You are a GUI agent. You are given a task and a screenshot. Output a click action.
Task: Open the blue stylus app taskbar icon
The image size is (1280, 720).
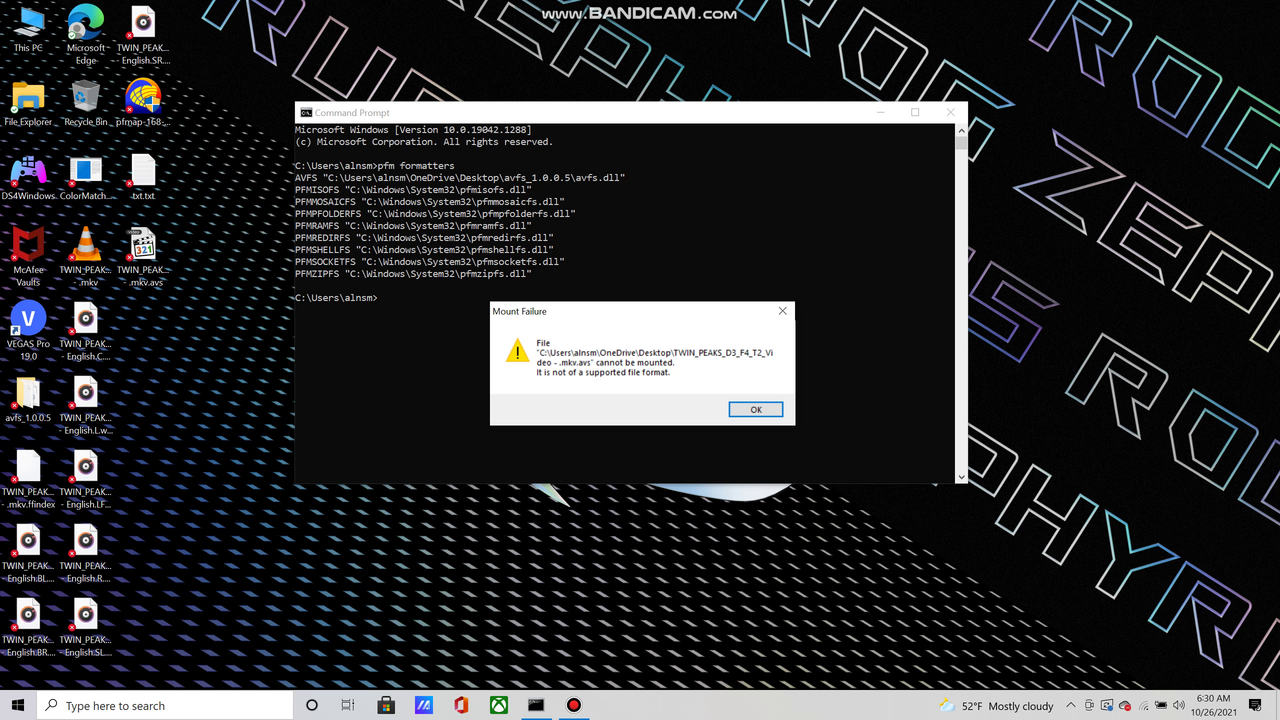pyautogui.click(x=423, y=705)
